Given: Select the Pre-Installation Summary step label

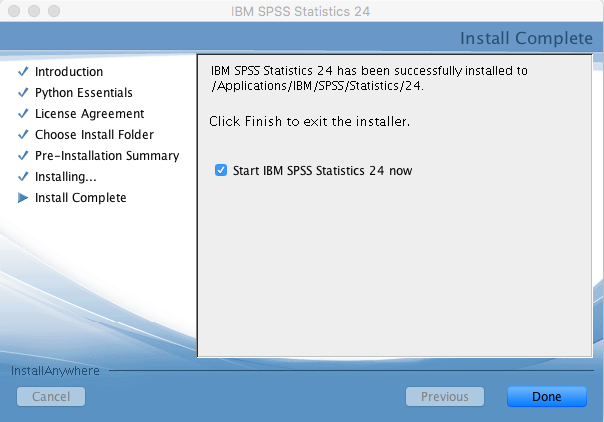Looking at the screenshot, I should point(107,156).
